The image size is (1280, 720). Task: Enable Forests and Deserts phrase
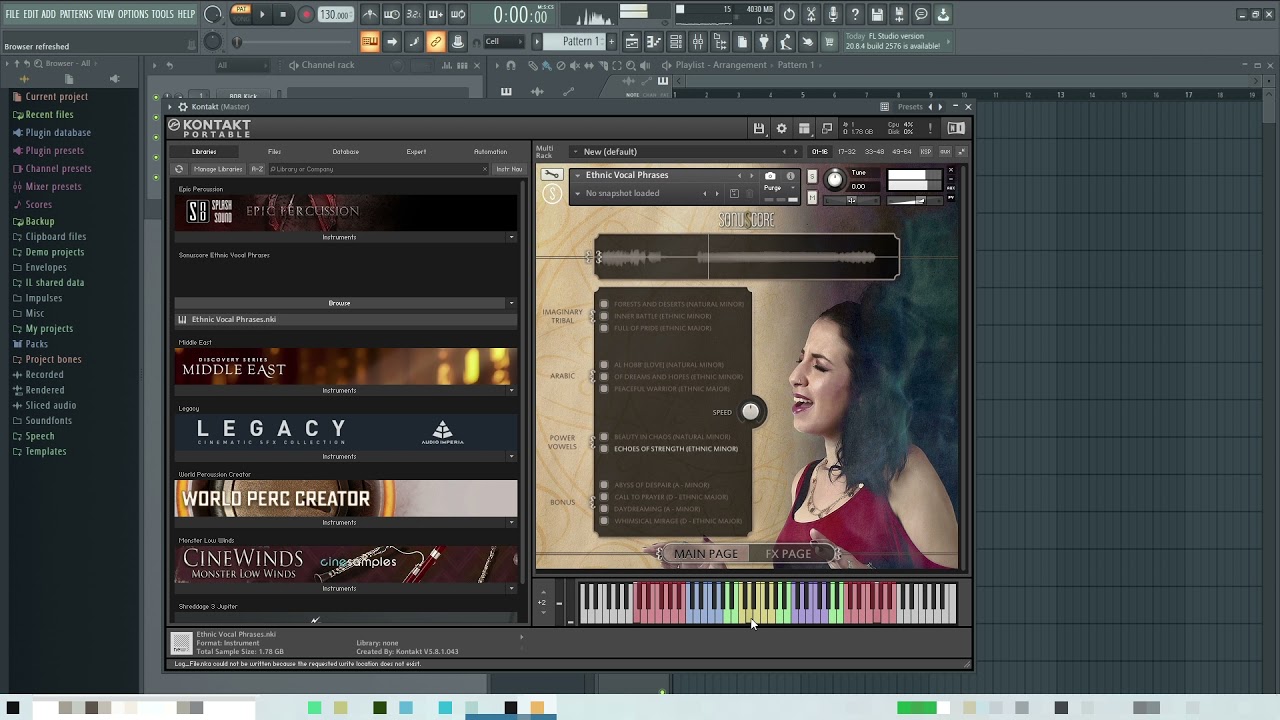tap(604, 304)
